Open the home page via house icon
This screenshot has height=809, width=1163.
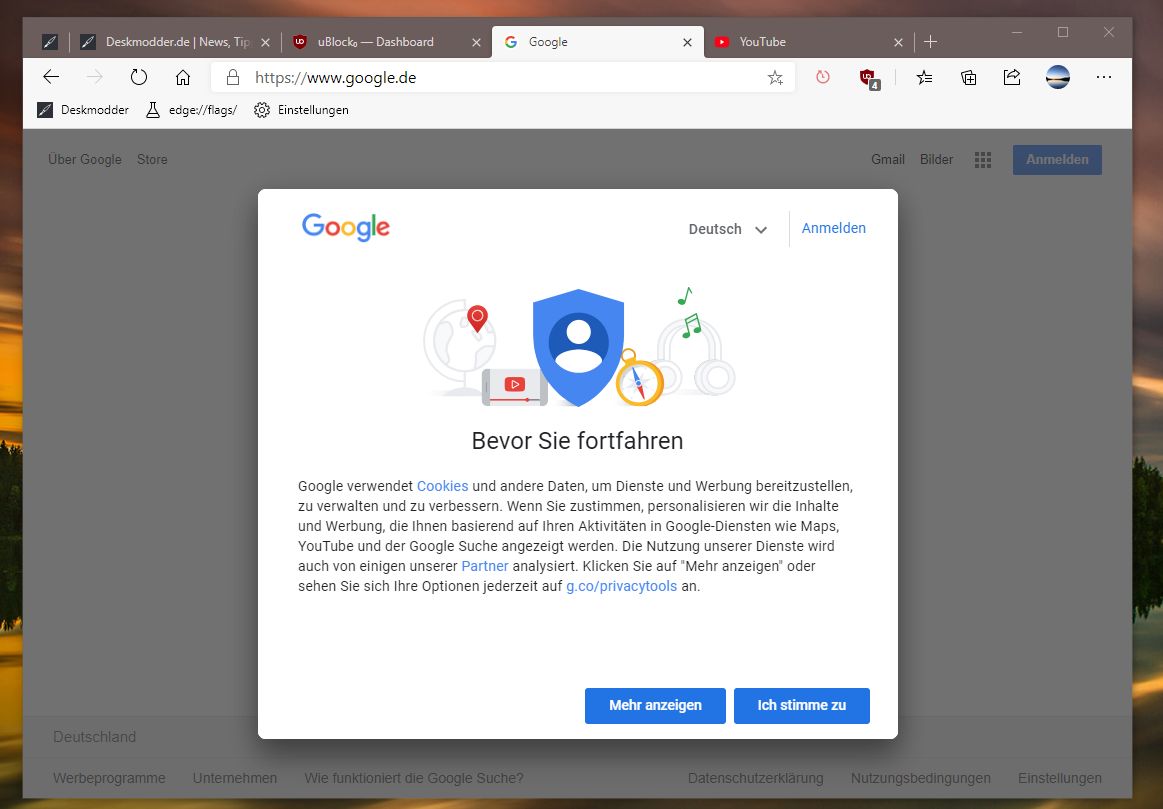pos(182,77)
